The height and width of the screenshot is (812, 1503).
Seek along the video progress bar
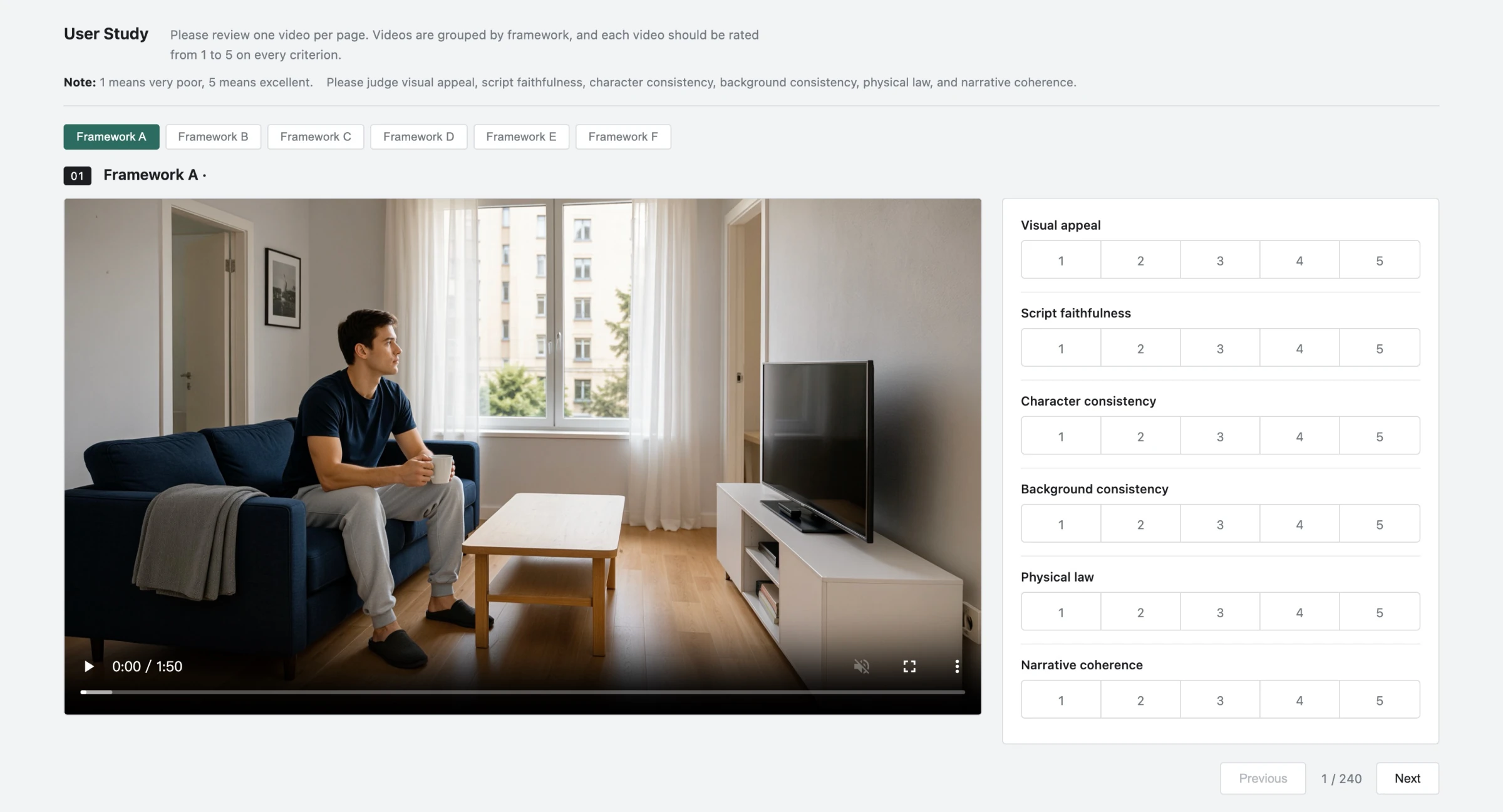[522, 692]
